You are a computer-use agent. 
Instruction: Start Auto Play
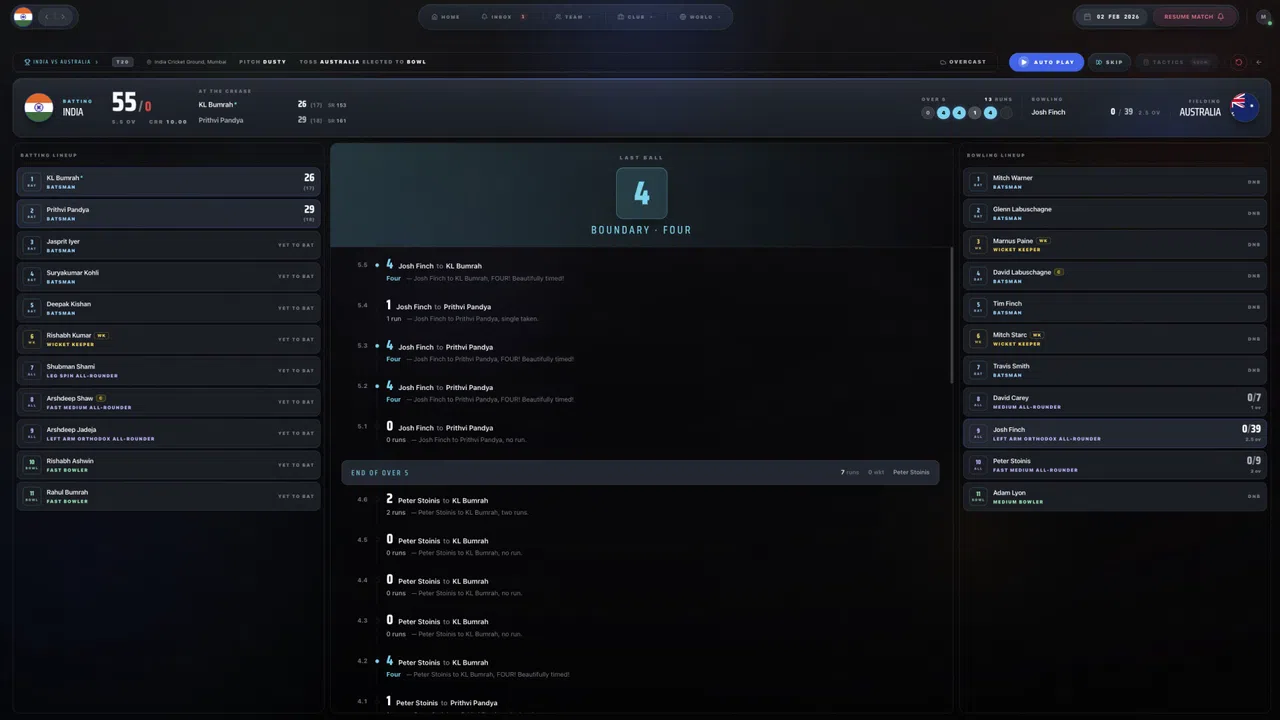(1046, 62)
